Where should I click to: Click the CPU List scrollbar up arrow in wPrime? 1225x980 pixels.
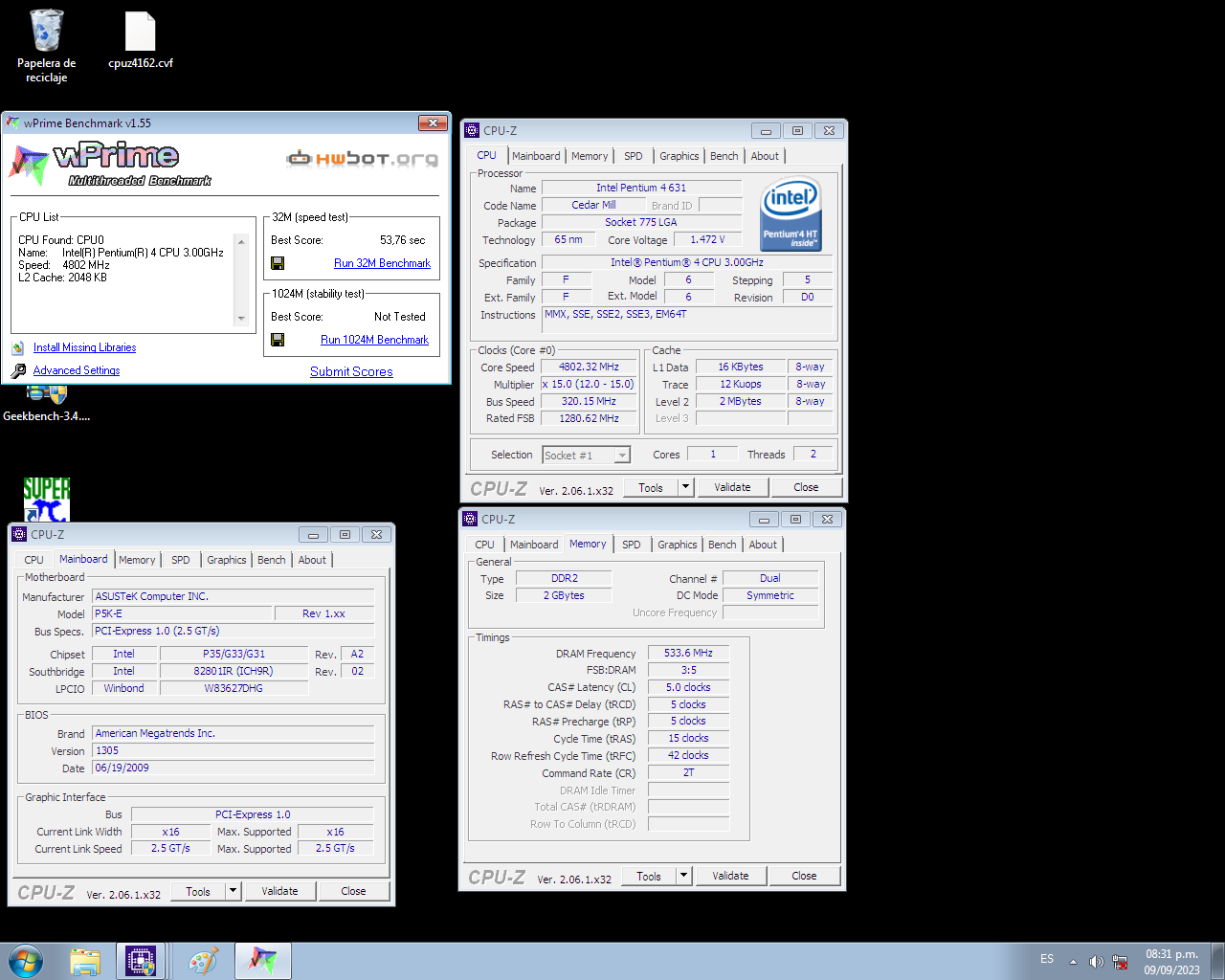(241, 241)
